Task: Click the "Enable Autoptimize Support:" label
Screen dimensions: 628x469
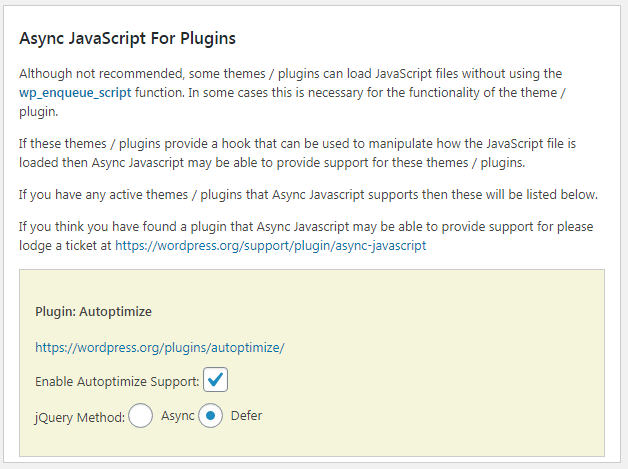Action: pos(117,382)
